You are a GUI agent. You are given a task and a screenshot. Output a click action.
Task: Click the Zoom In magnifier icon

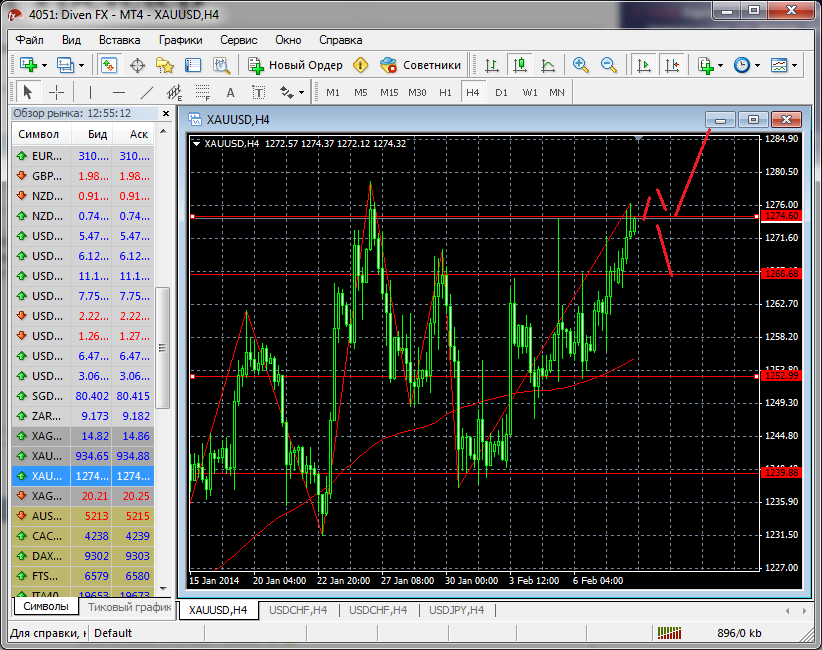pos(580,65)
